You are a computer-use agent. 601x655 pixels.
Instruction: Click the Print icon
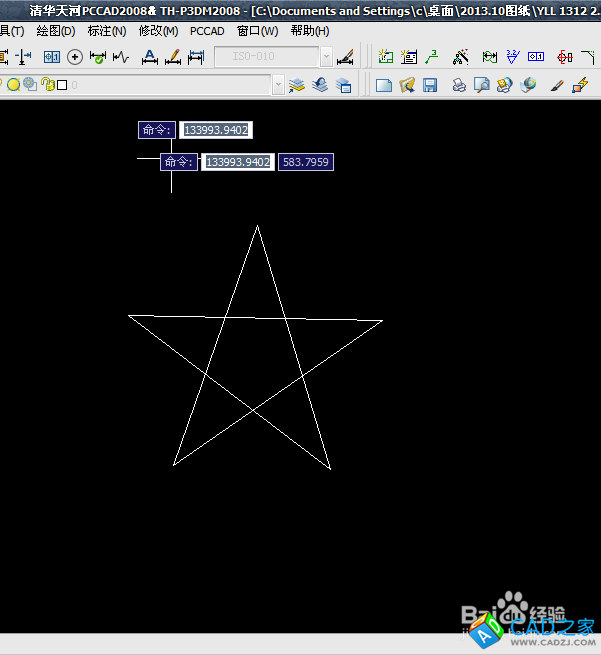click(458, 85)
